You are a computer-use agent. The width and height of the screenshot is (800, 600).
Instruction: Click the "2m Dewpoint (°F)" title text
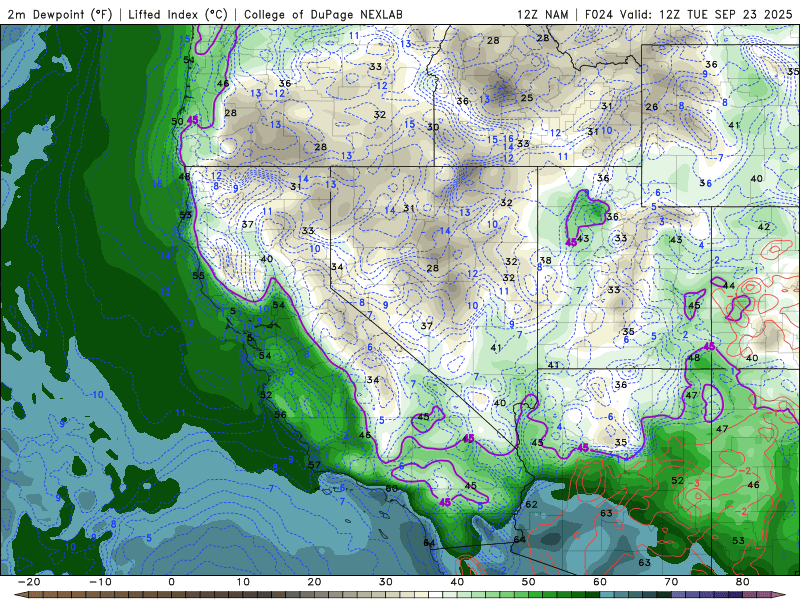[x=60, y=14]
